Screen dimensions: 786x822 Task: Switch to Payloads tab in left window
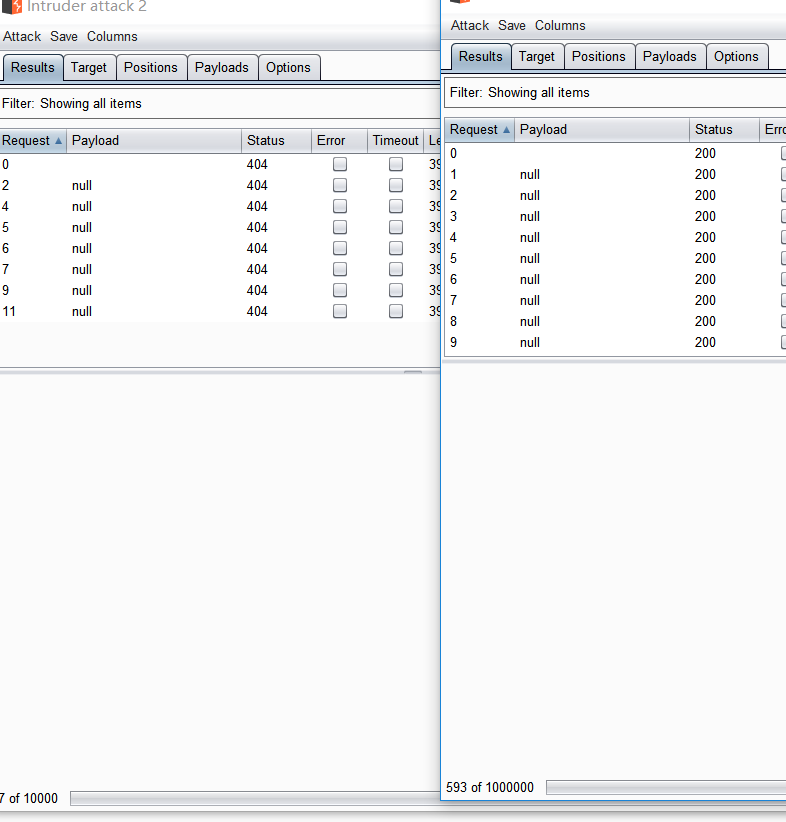pyautogui.click(x=222, y=68)
